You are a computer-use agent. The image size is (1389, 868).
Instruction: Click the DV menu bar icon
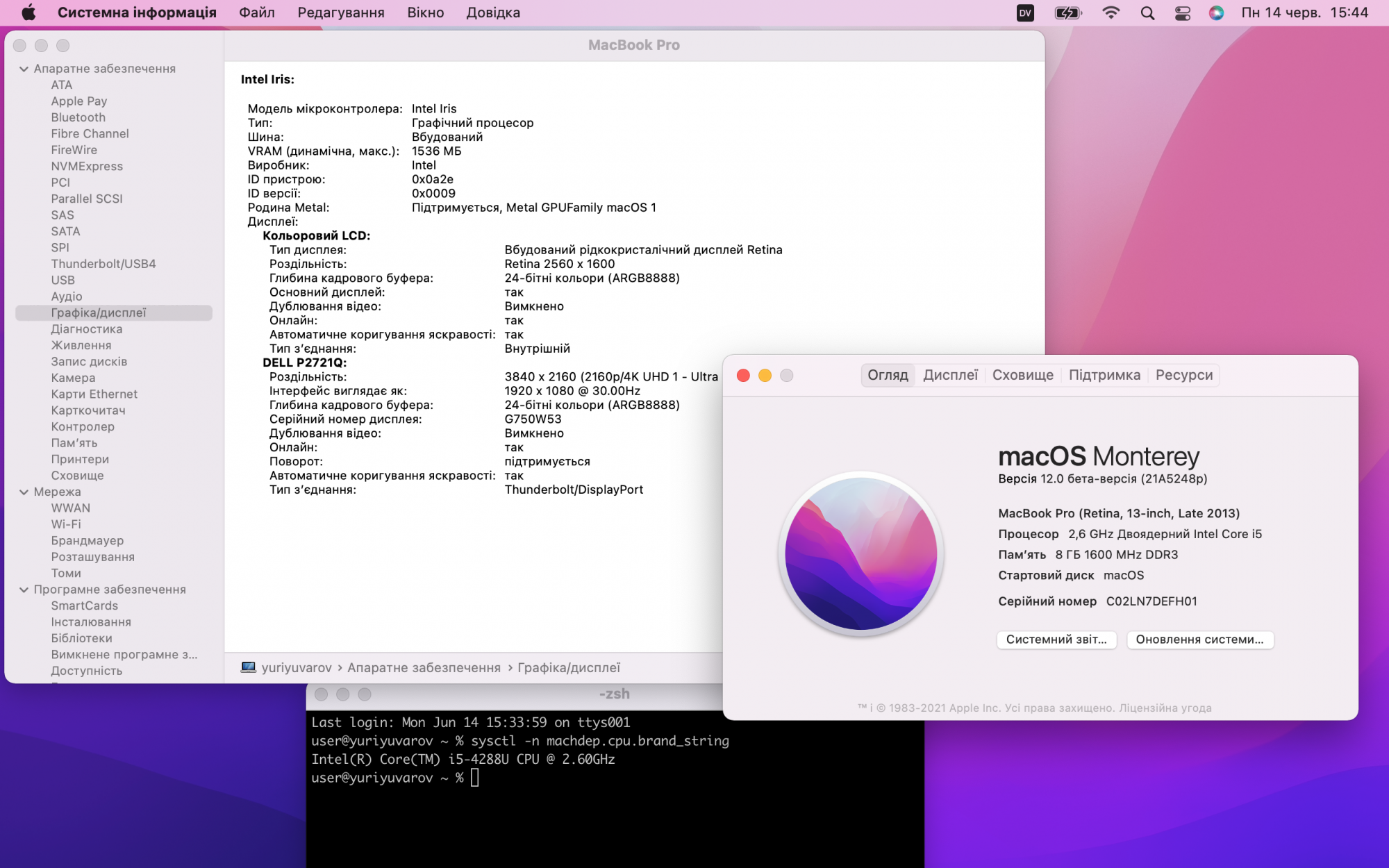click(1025, 12)
